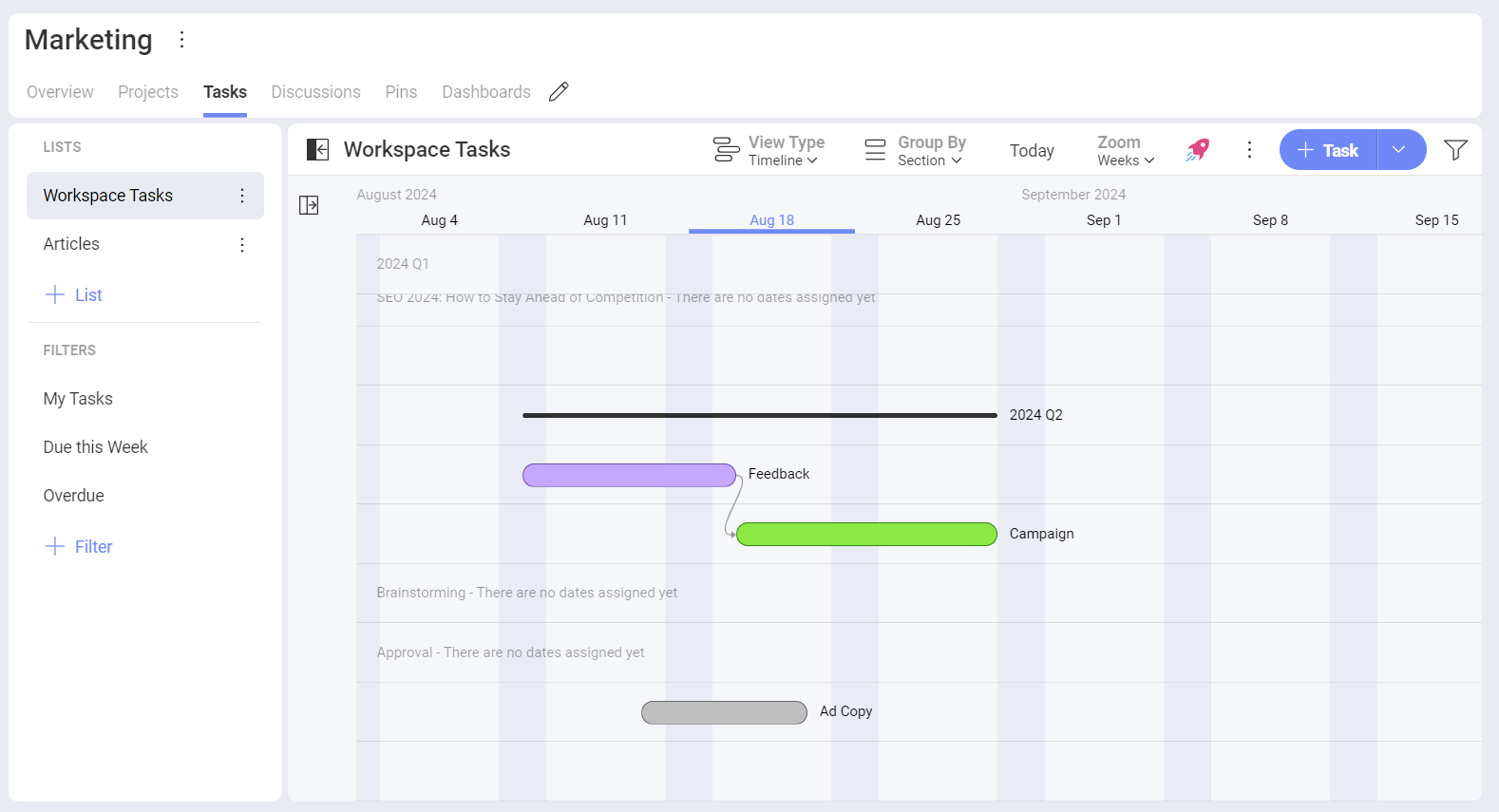Select the Workspace Tasks list
Image resolution: width=1499 pixels, height=812 pixels.
coord(145,196)
